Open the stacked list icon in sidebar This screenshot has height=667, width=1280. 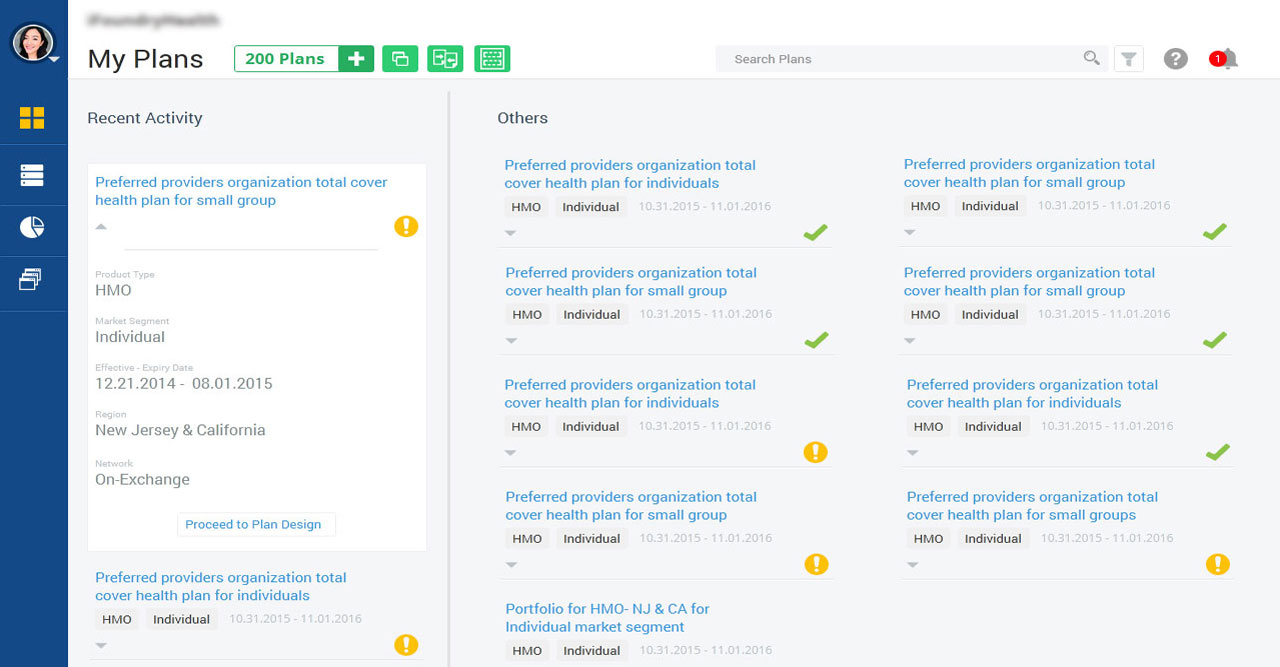point(32,176)
